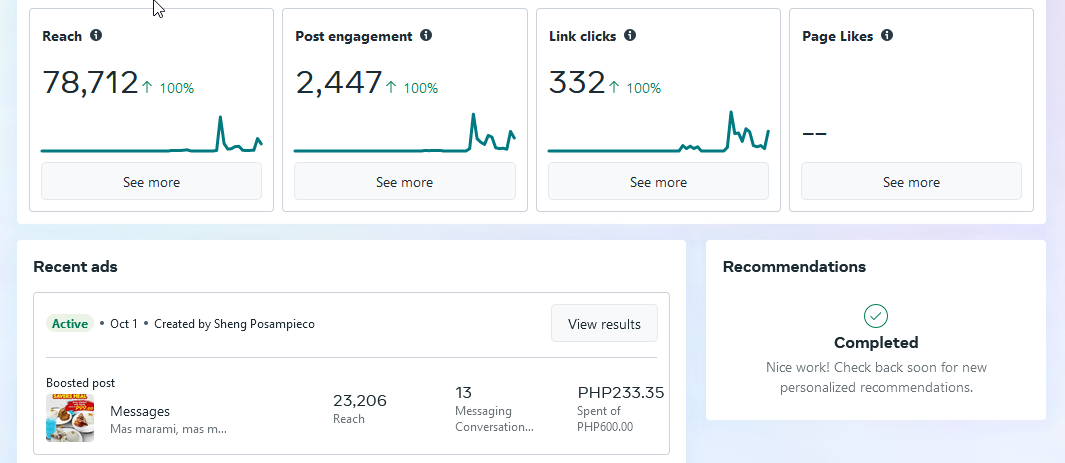Select See more under Link clicks
Viewport: 1065px width, 463px height.
coord(658,182)
